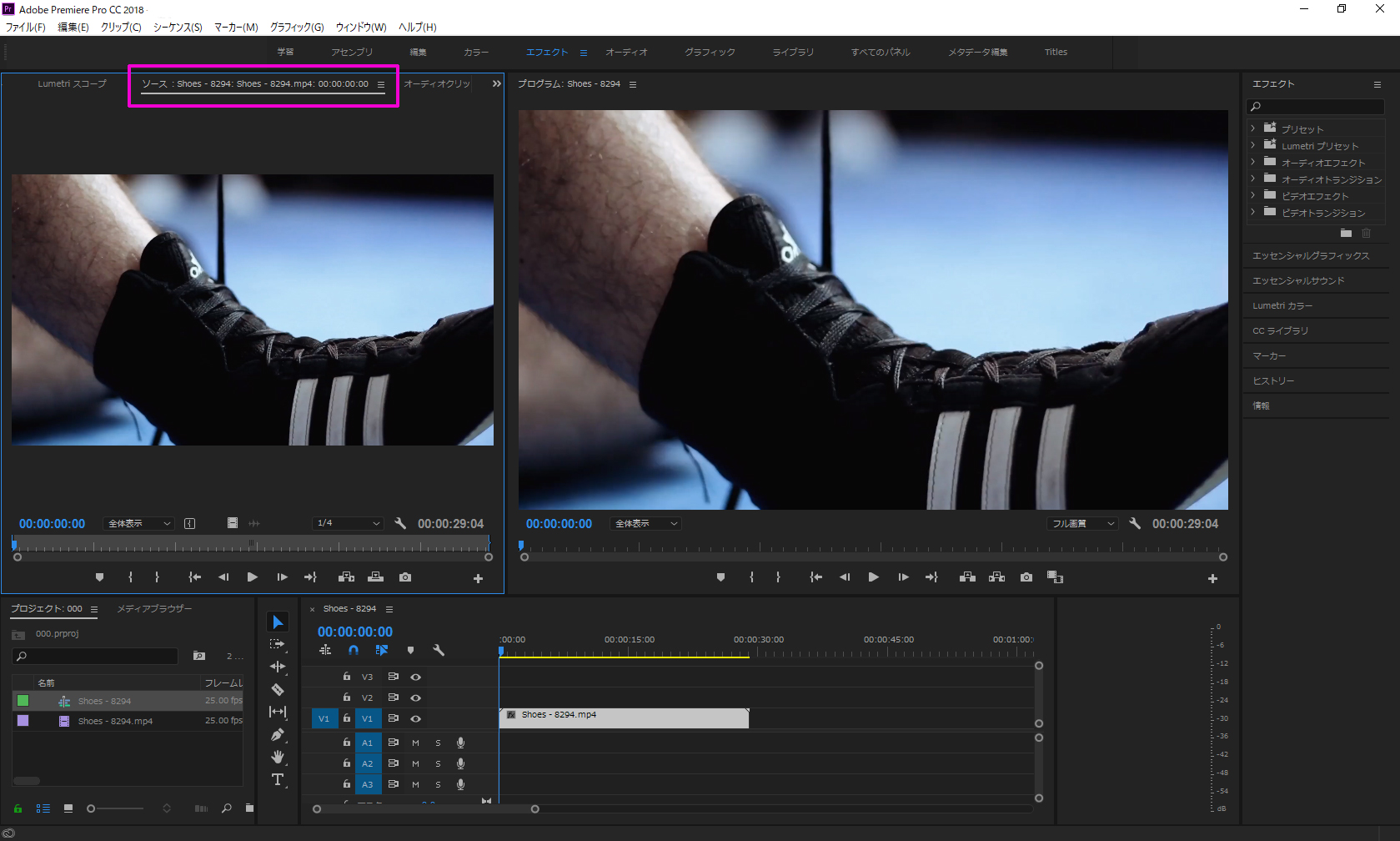This screenshot has height=841, width=1400.
Task: Open Source playback resolution 1/4 dropdown
Action: (x=348, y=524)
